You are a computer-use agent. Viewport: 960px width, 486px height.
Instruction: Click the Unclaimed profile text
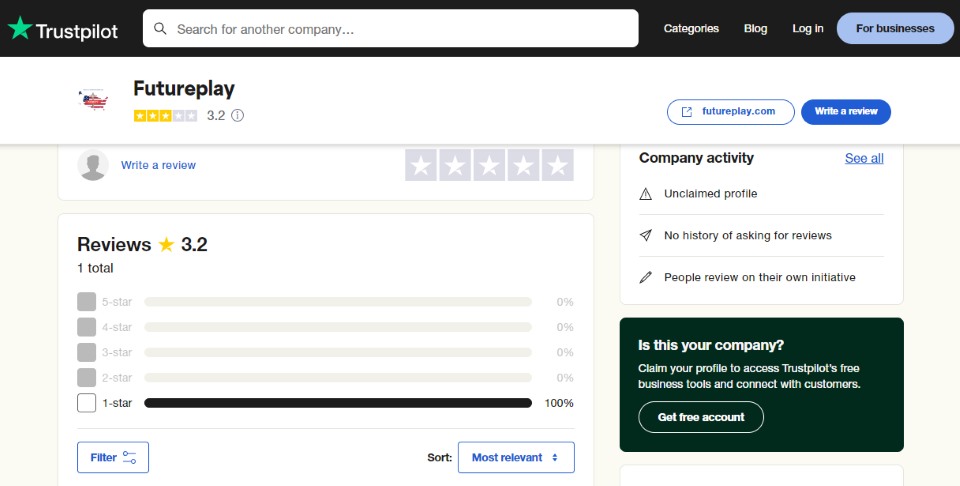pyautogui.click(x=710, y=194)
